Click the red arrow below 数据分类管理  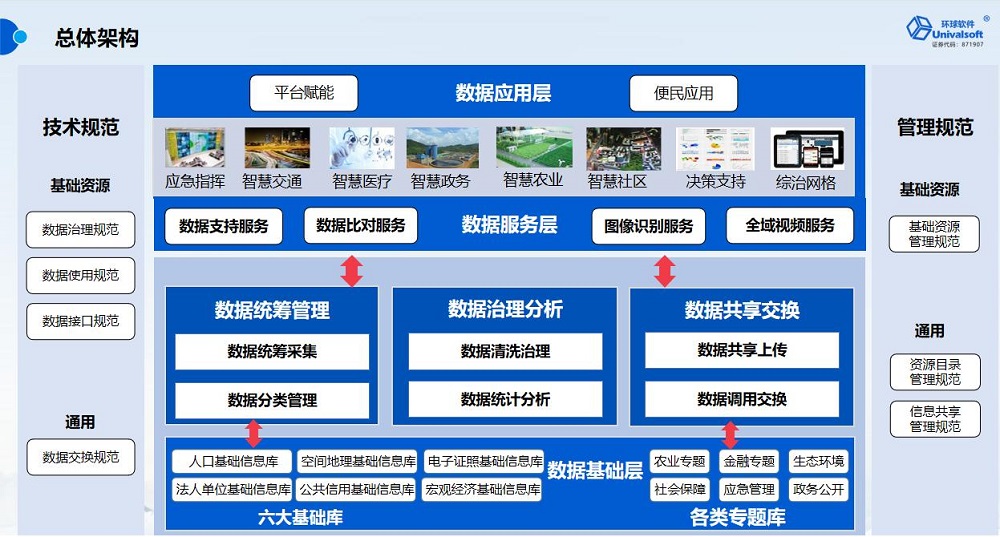pyautogui.click(x=254, y=433)
